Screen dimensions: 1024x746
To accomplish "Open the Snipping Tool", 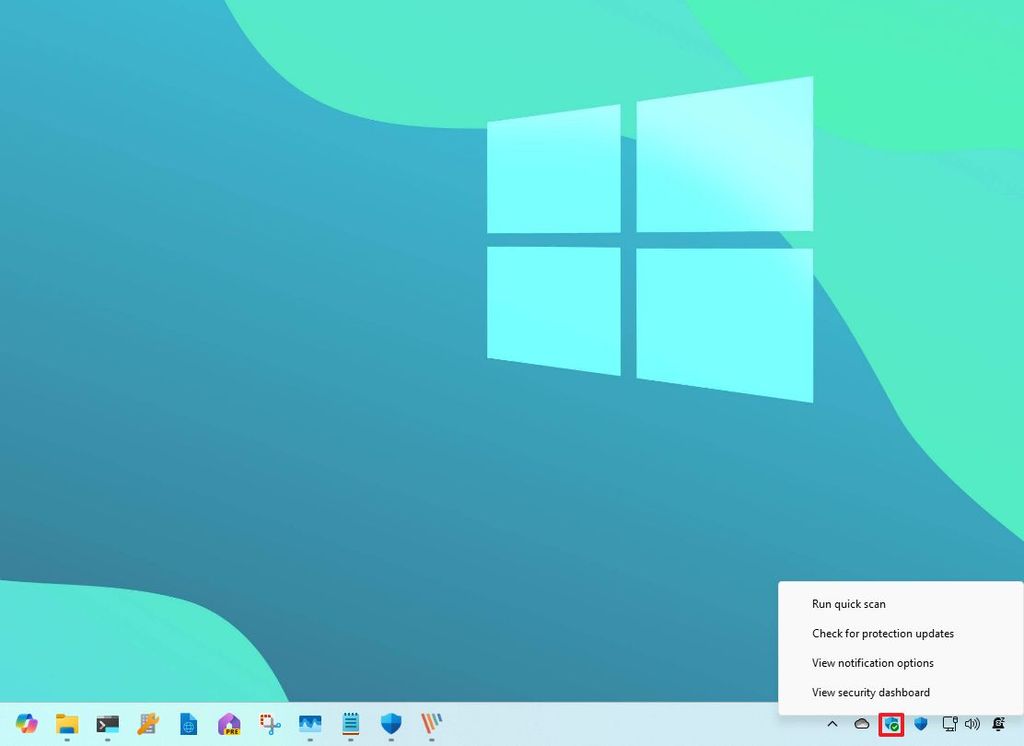I will (268, 724).
